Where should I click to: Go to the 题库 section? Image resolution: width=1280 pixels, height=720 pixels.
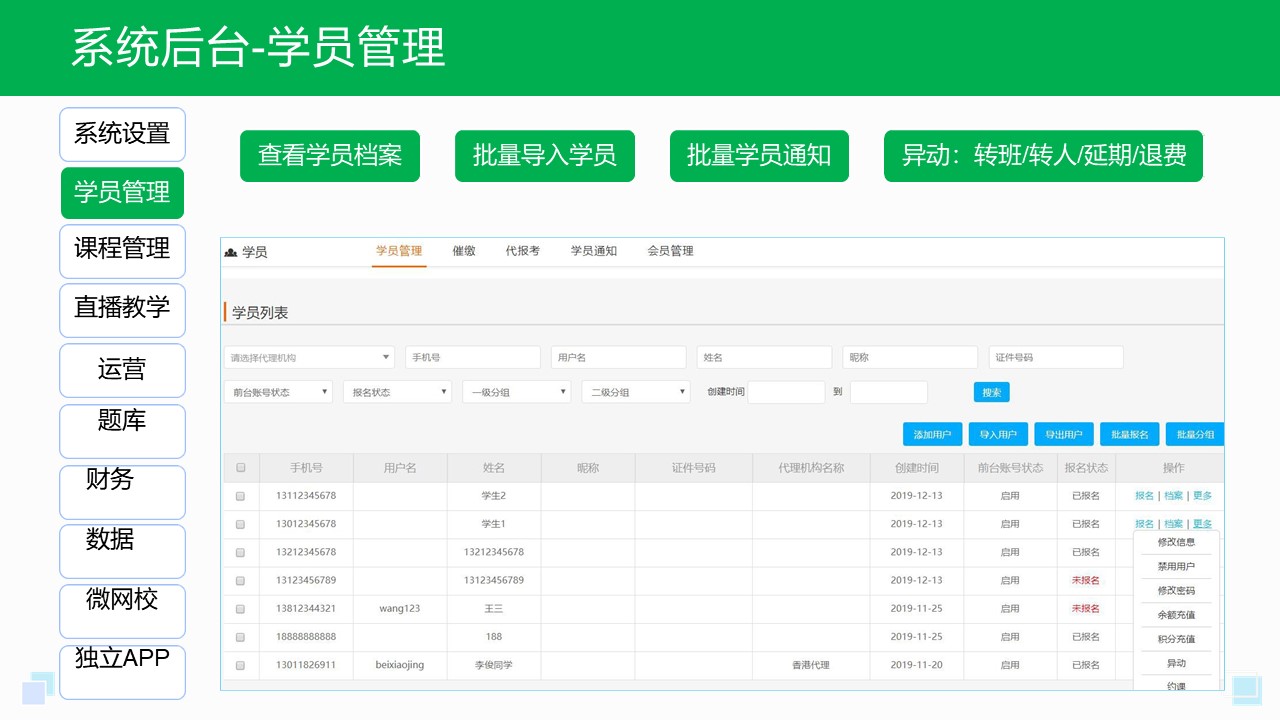click(x=121, y=431)
